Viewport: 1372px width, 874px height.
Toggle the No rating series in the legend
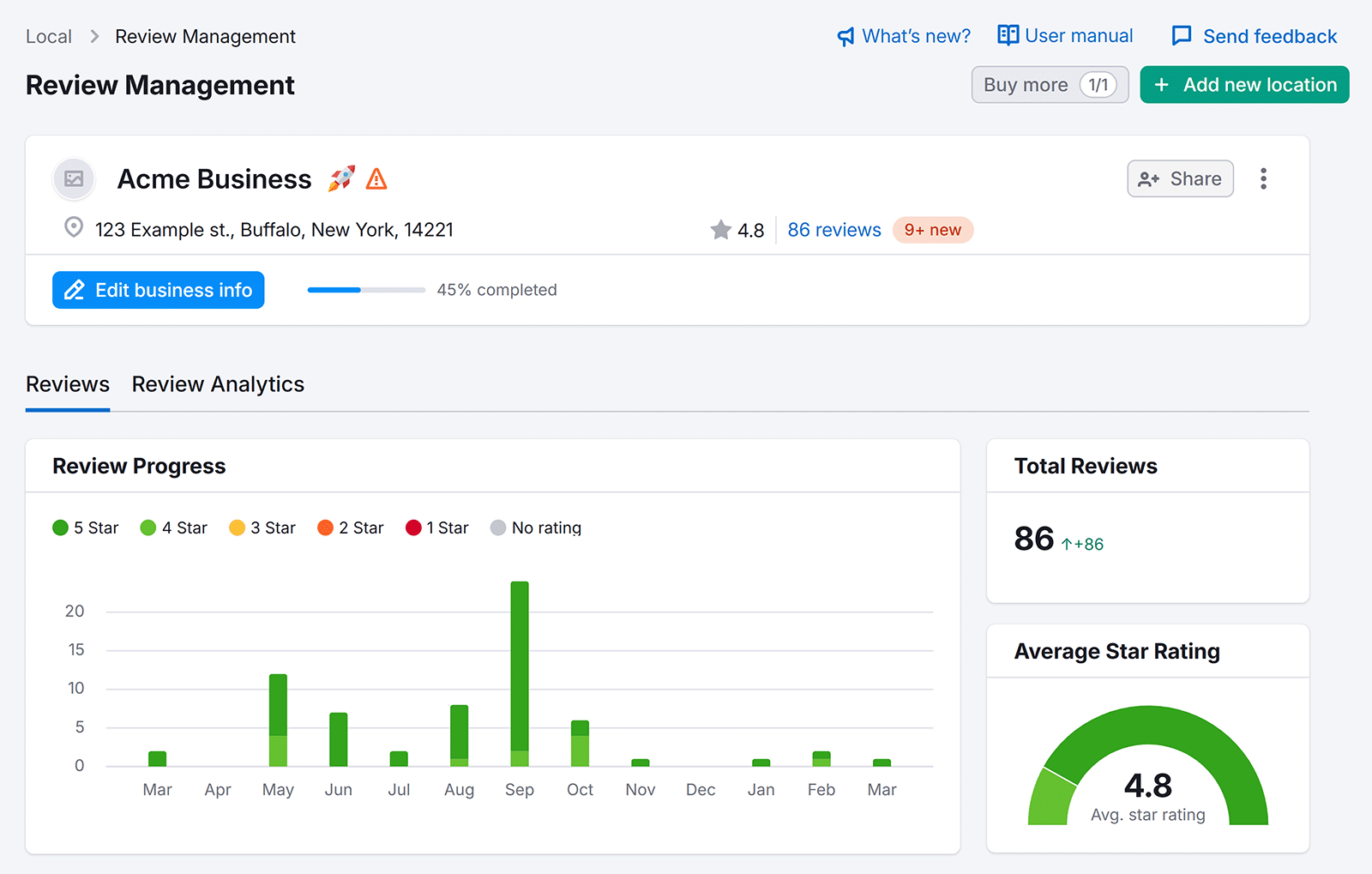536,527
